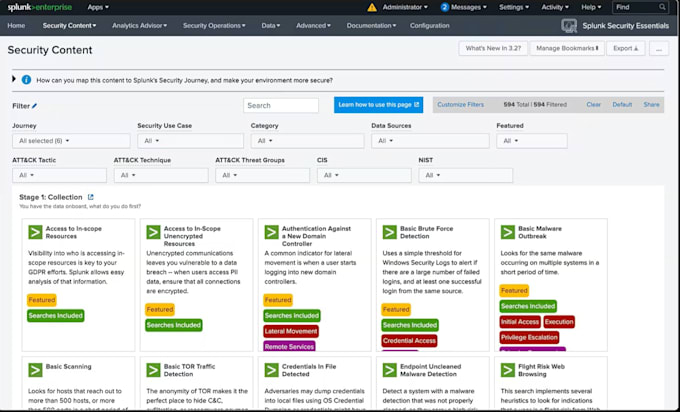This screenshot has width=680, height=412.
Task: Open the Documentation nav menu
Action: (371, 26)
